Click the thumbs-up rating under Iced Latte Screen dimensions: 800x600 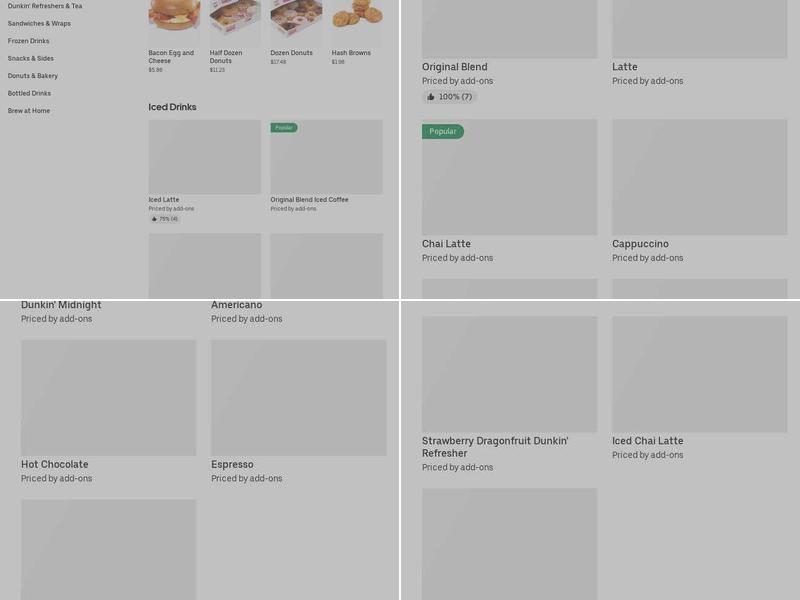click(164, 219)
